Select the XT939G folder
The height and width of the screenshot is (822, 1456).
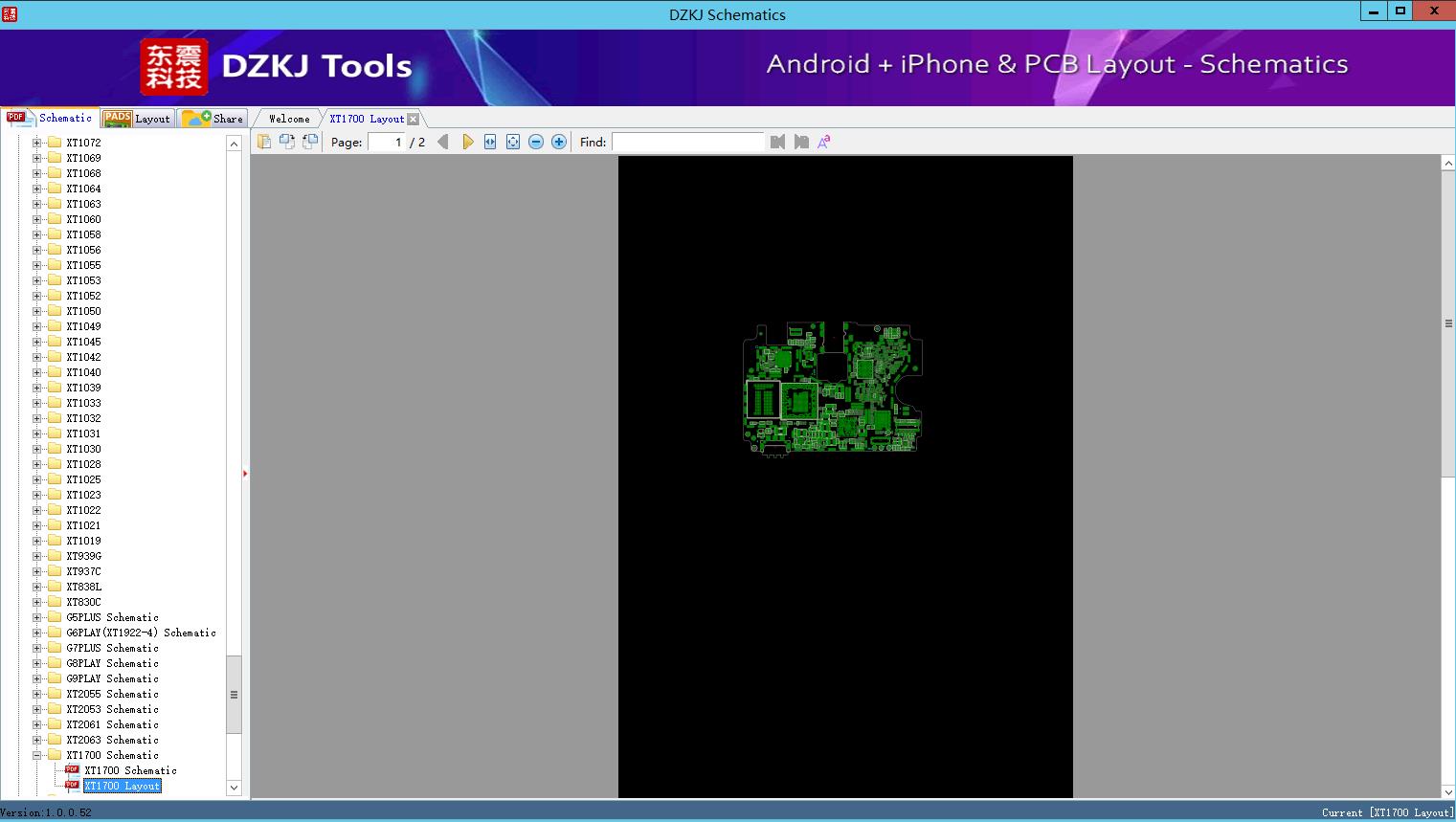pyautogui.click(x=83, y=556)
